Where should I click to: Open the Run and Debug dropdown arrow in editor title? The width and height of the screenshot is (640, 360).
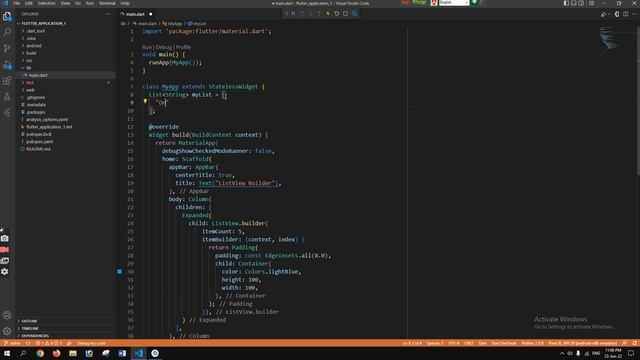[x=609, y=14]
